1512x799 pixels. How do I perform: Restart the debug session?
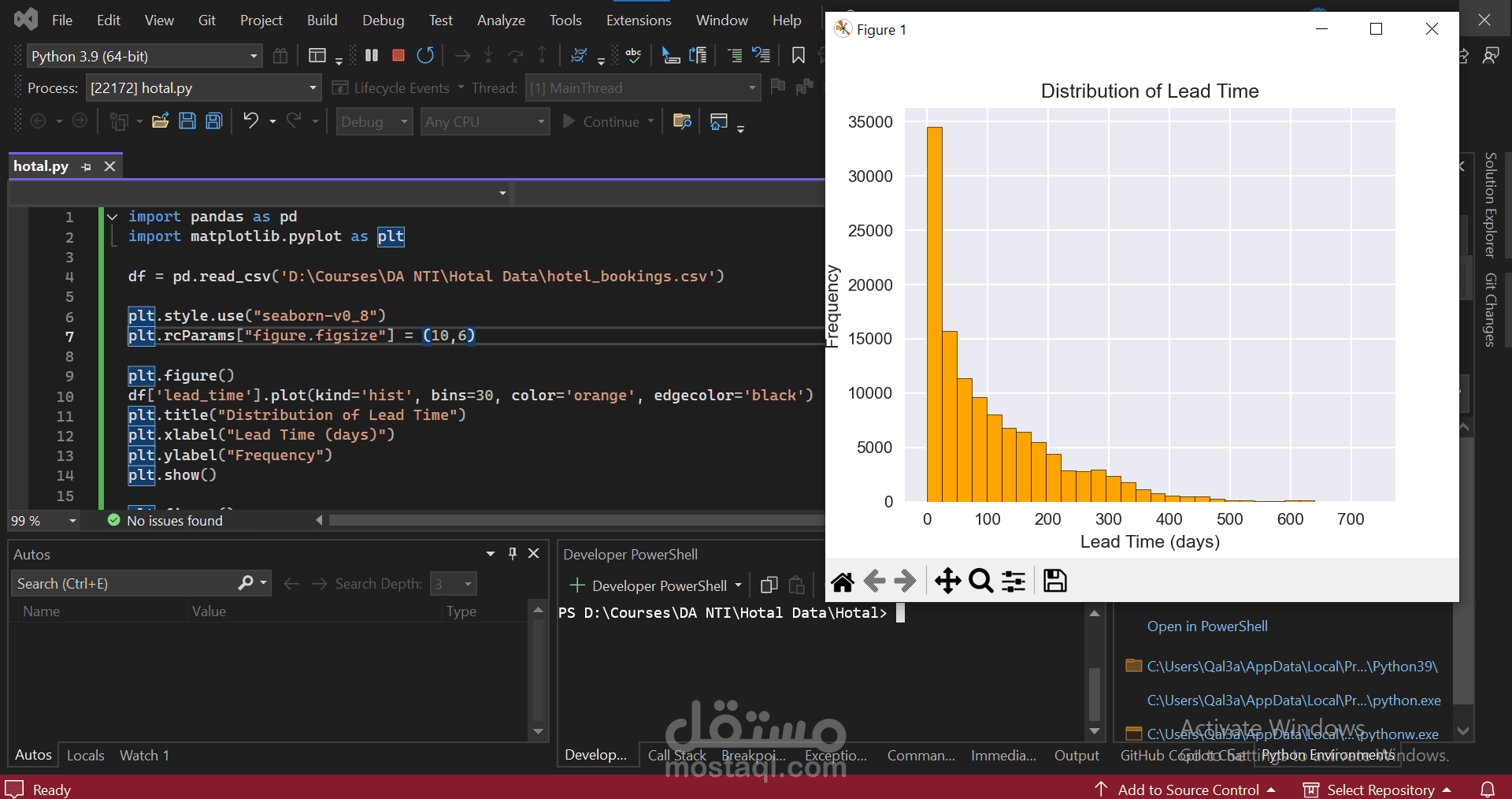coord(425,55)
